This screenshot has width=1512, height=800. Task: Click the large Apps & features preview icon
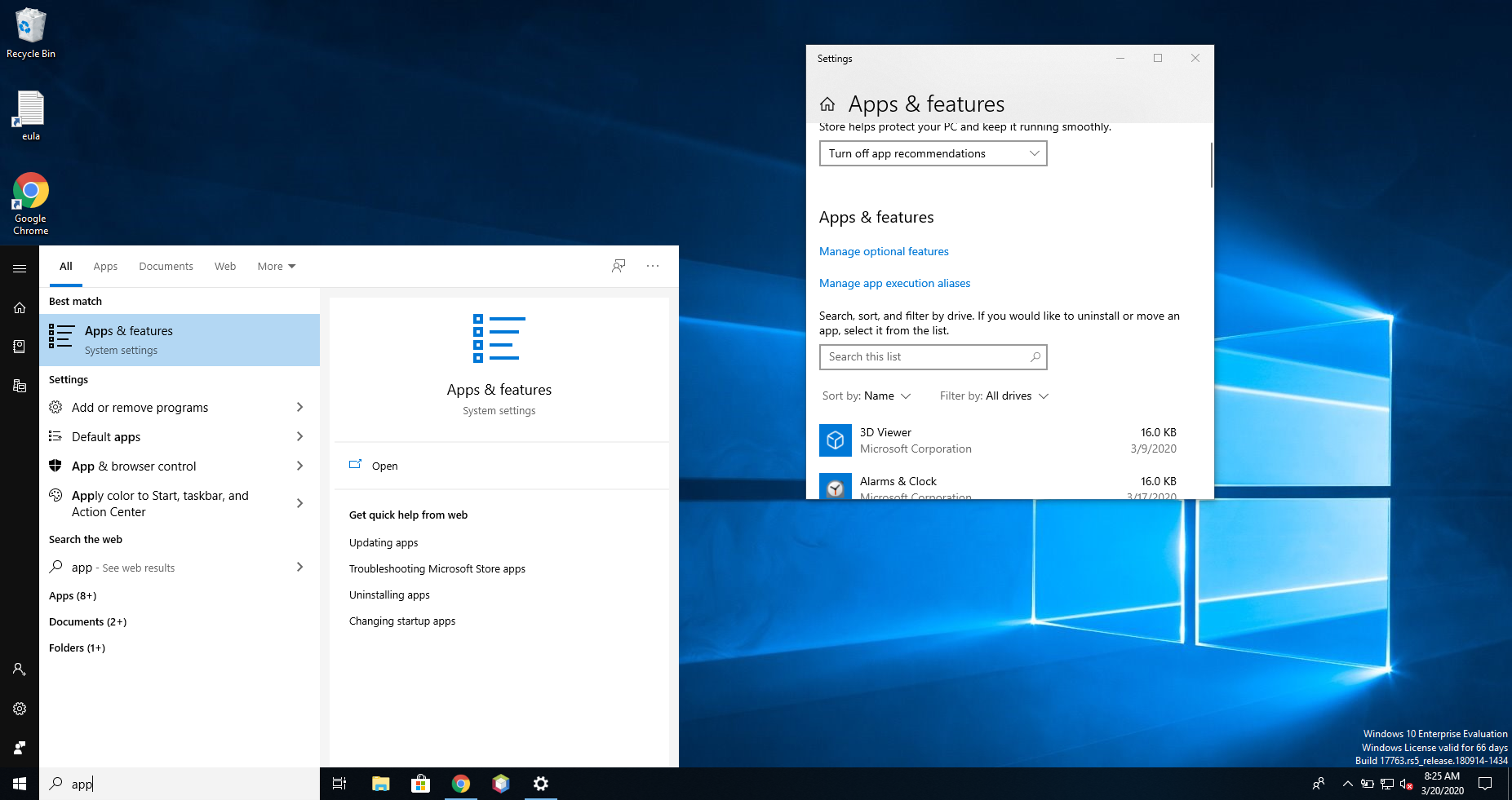point(499,338)
